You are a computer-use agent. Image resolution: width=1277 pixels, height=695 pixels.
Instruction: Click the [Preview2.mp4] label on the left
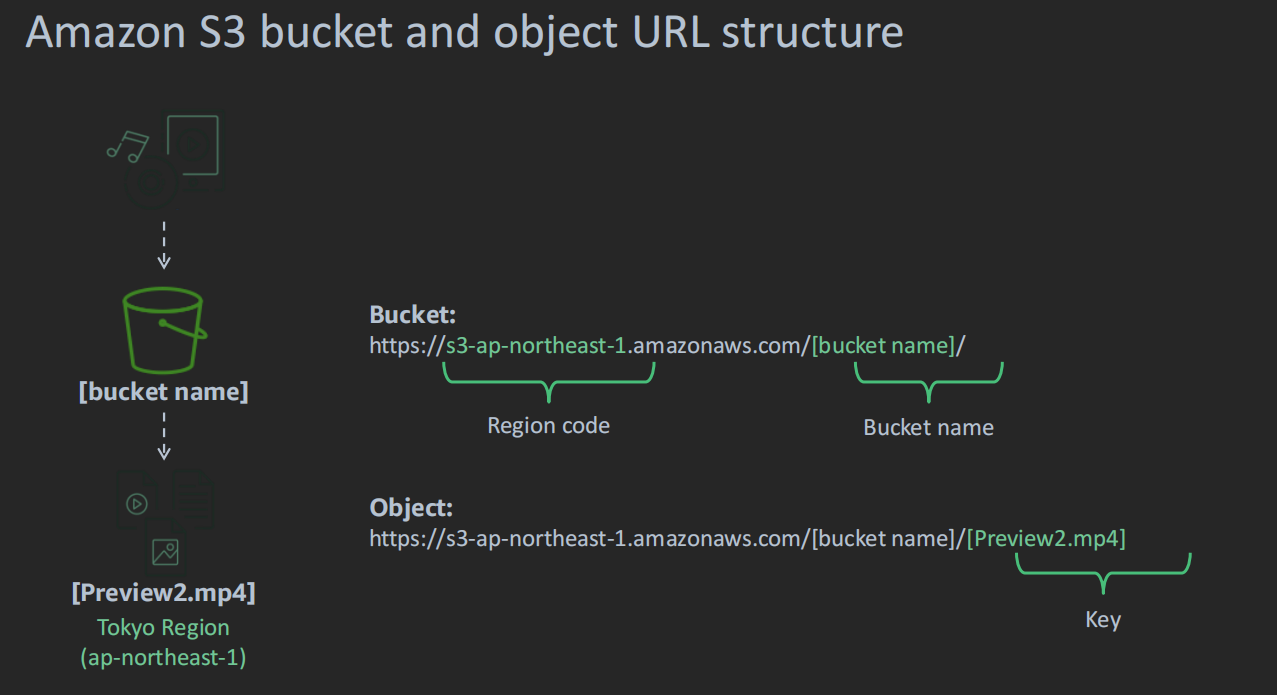point(163,593)
